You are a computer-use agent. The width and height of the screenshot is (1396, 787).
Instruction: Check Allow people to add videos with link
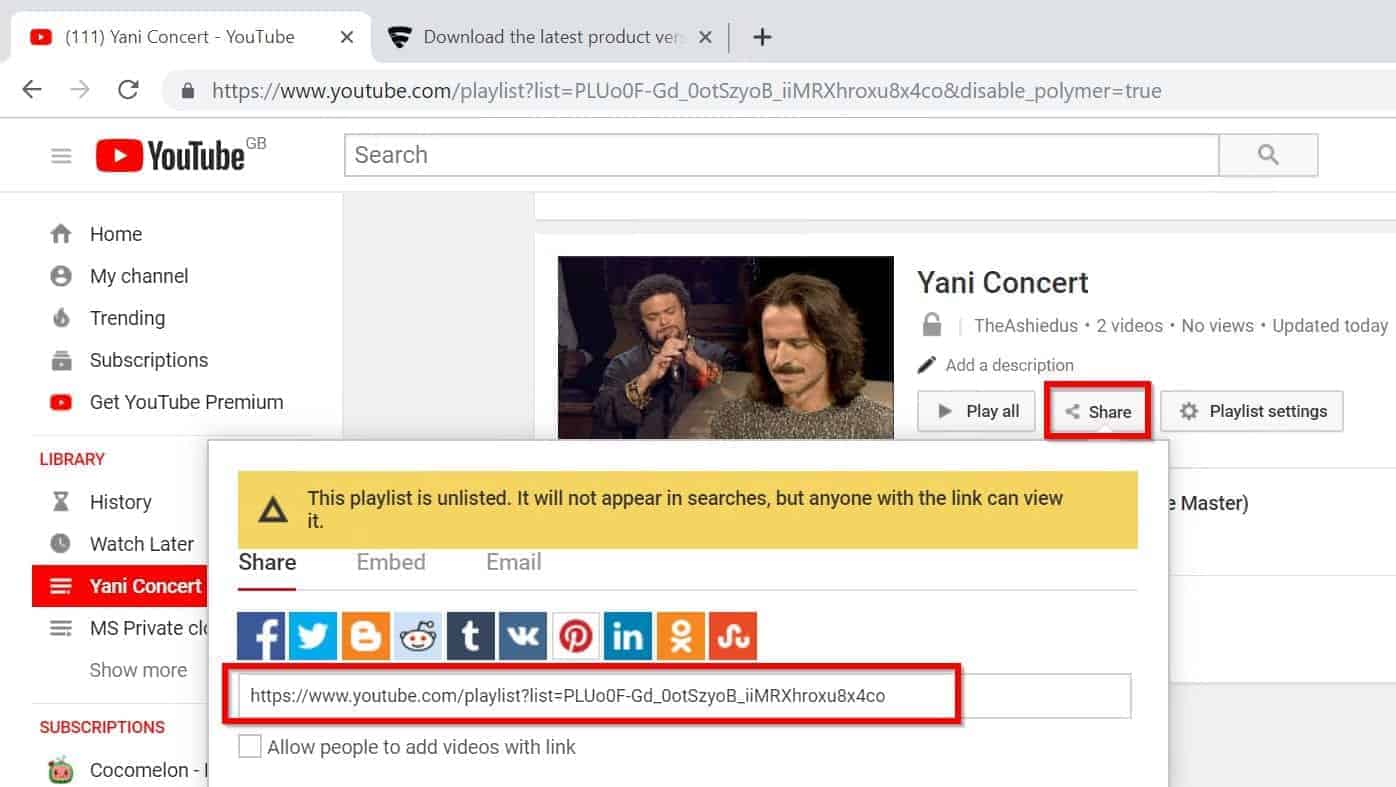click(250, 745)
